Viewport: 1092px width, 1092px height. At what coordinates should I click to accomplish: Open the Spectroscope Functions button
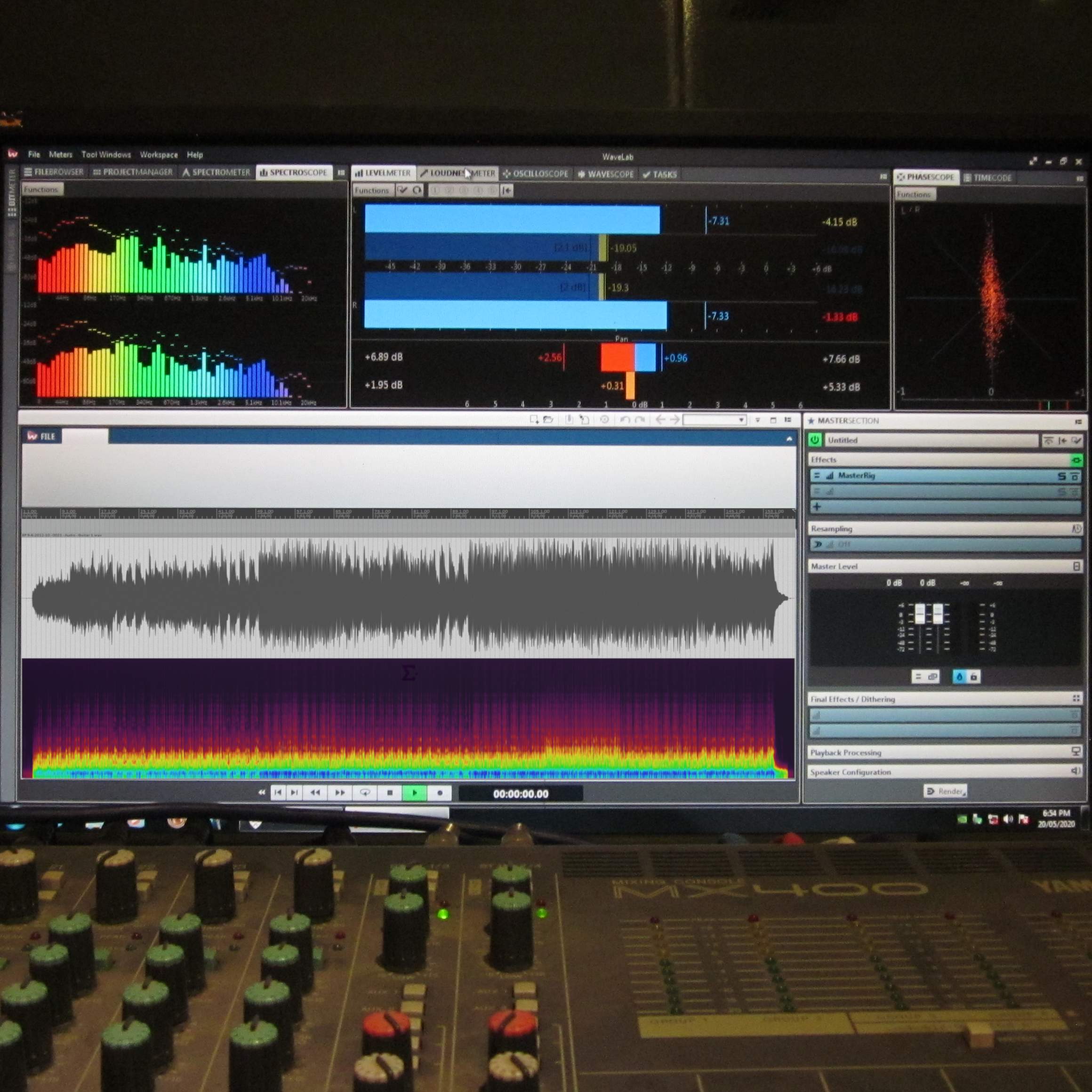[41, 189]
